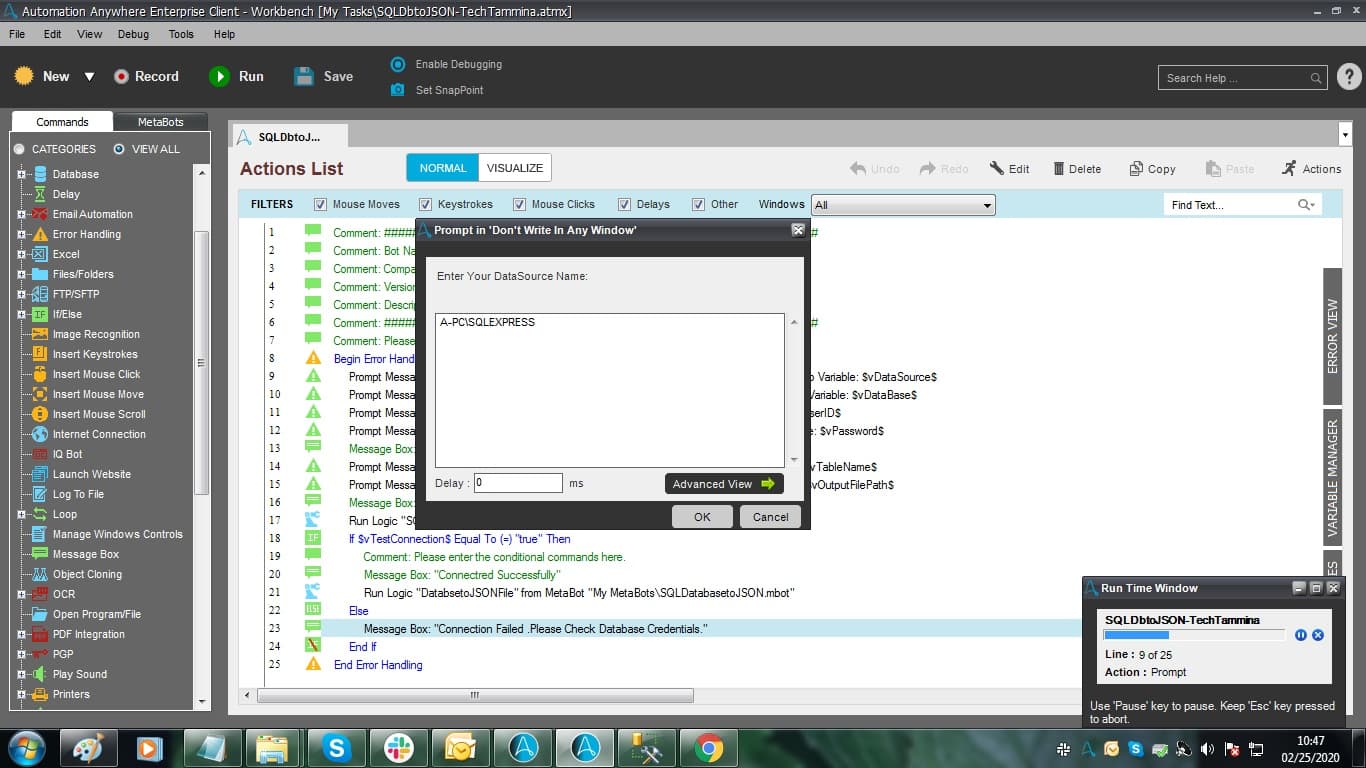Toggle the Delays filter checkbox
Image resolution: width=1366 pixels, height=768 pixels.
click(x=625, y=204)
